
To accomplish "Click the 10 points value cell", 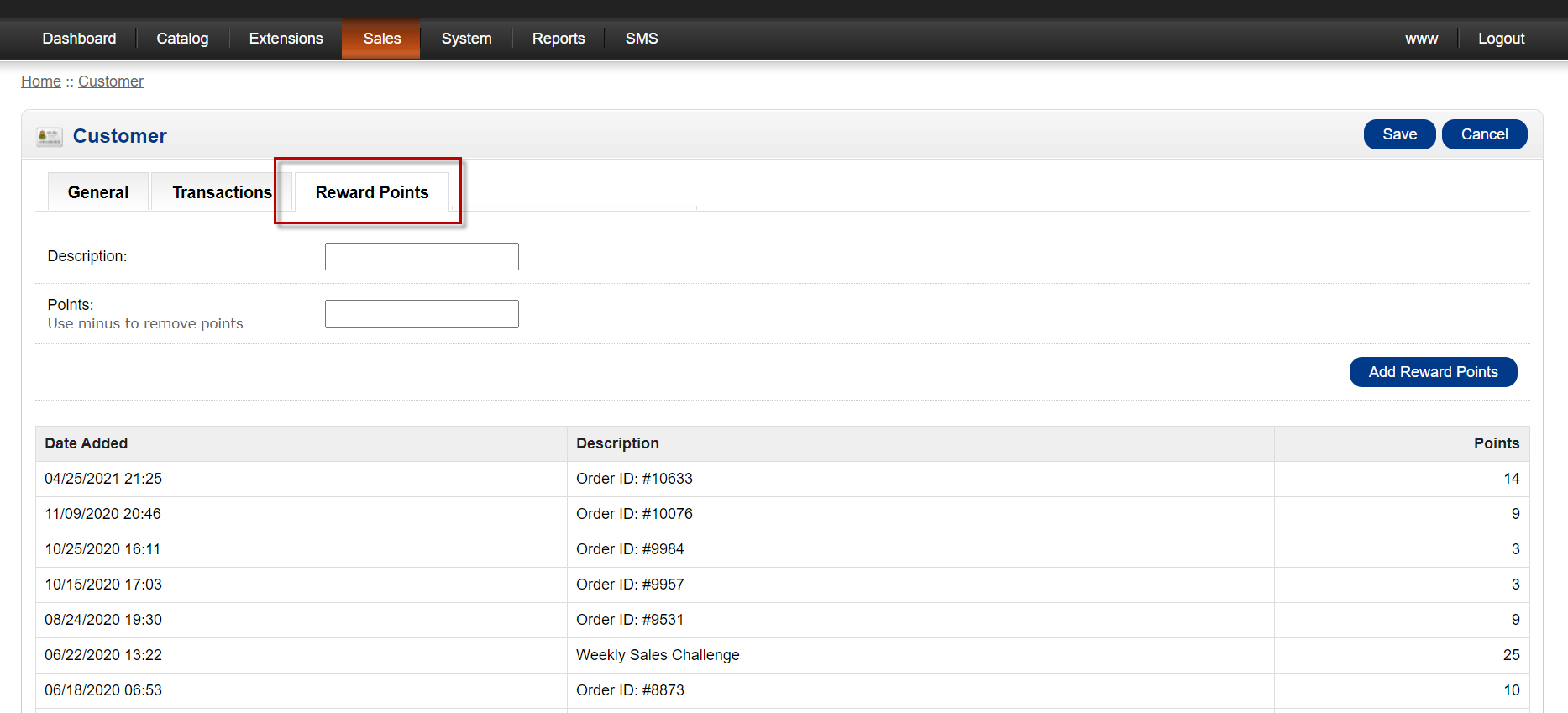I will pos(1402,690).
